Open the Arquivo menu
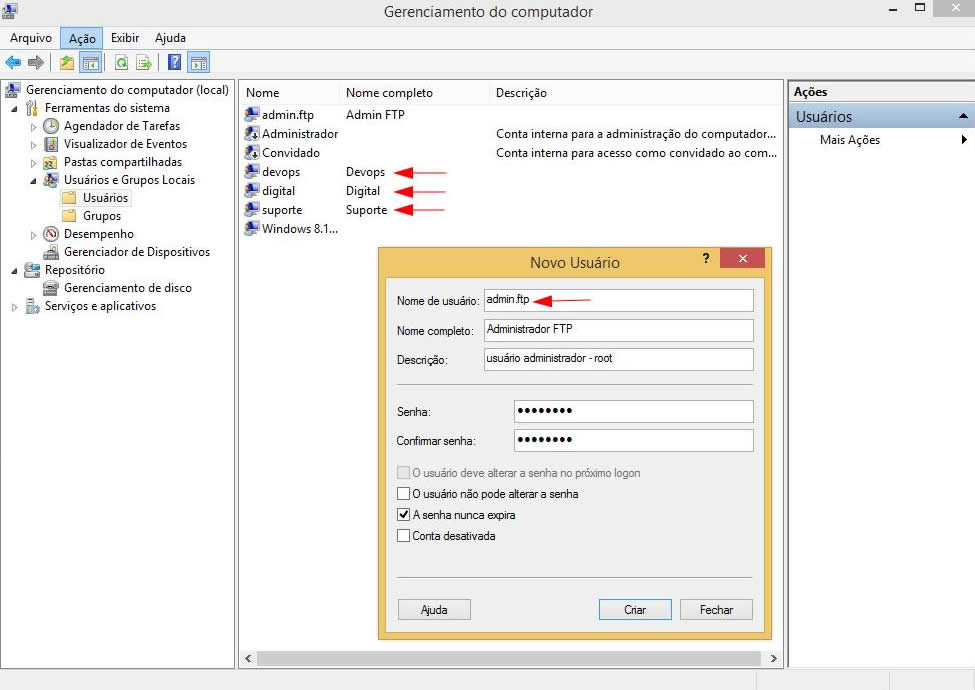This screenshot has width=975, height=690. (30, 38)
